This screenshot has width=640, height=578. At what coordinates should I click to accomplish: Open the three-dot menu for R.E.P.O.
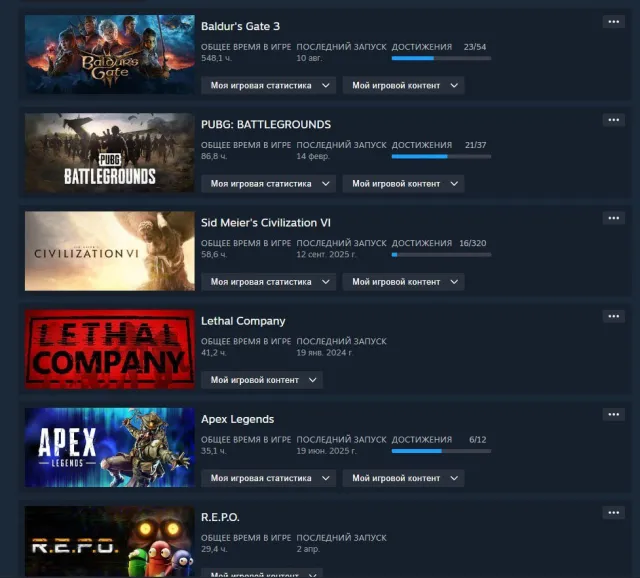(613, 512)
